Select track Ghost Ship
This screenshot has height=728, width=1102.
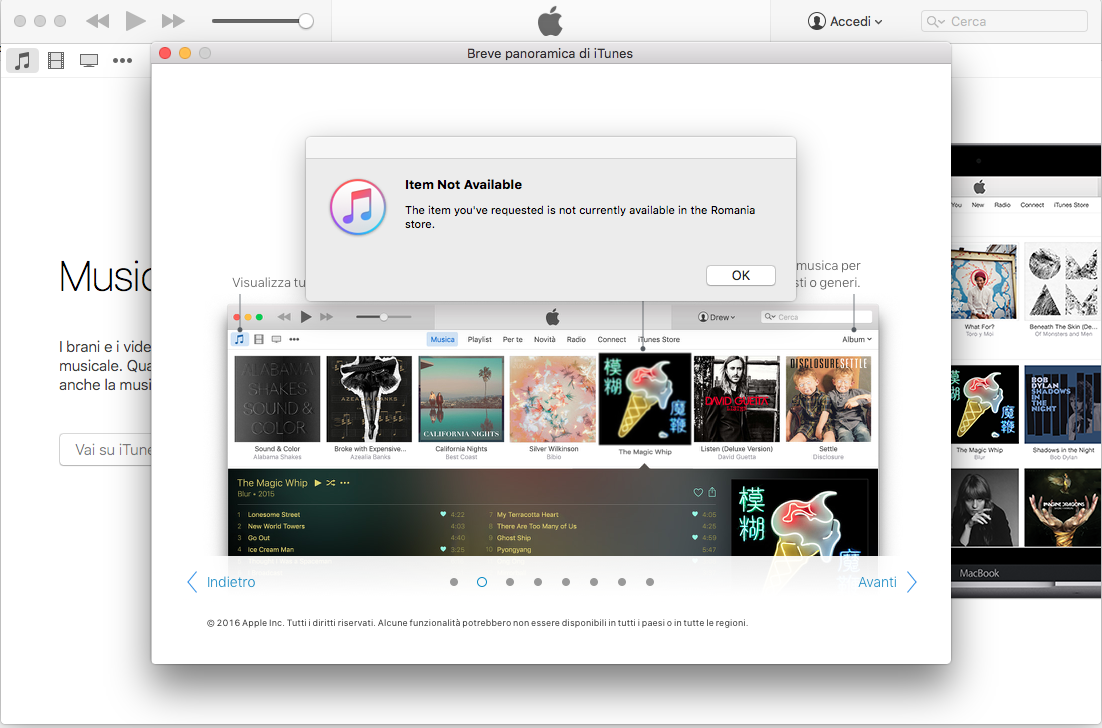514,538
